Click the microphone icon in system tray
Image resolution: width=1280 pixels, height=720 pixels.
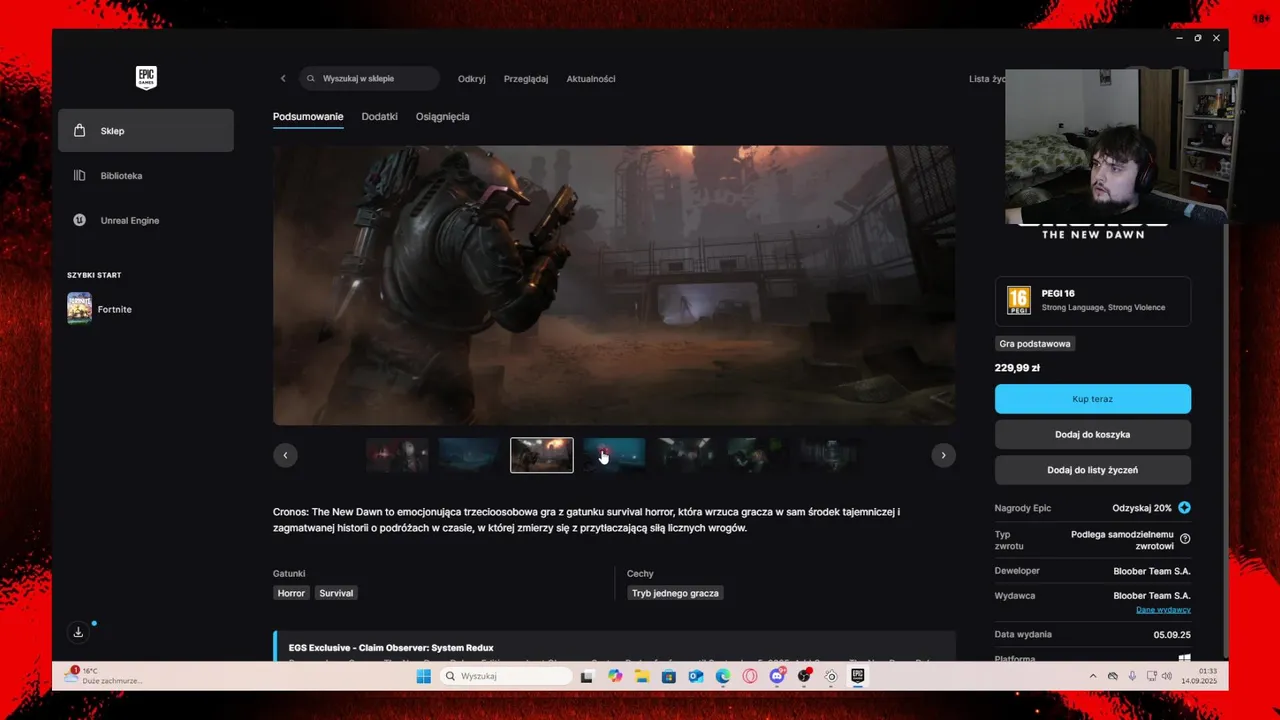click(1132, 676)
